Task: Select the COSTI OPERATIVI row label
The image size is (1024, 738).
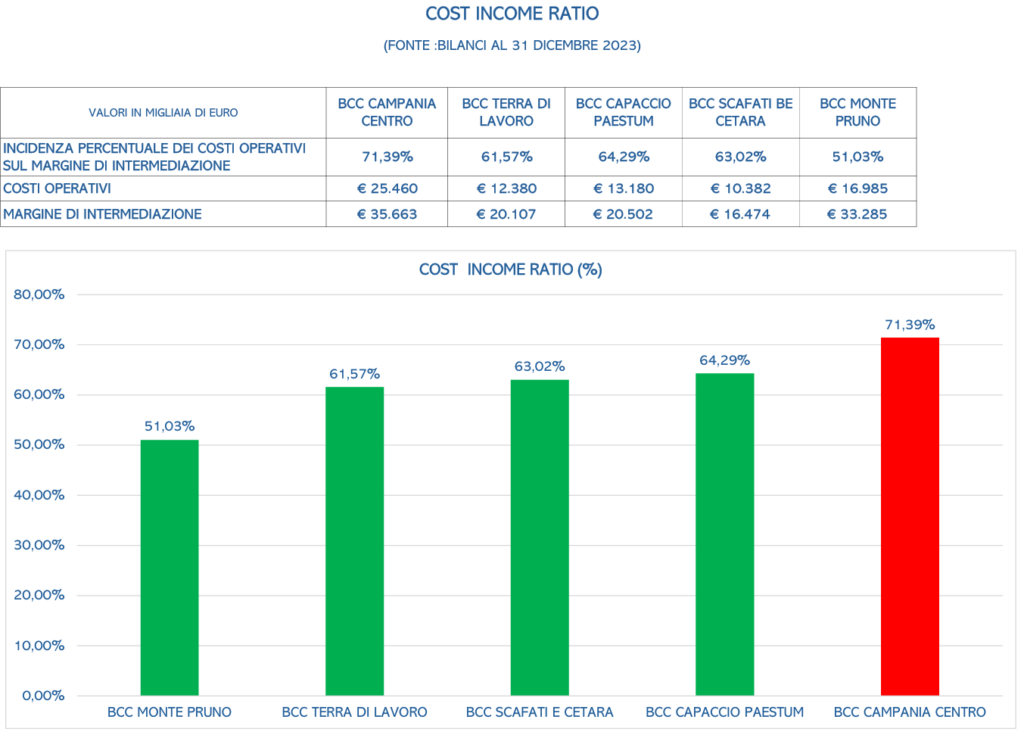Action: click(x=163, y=189)
